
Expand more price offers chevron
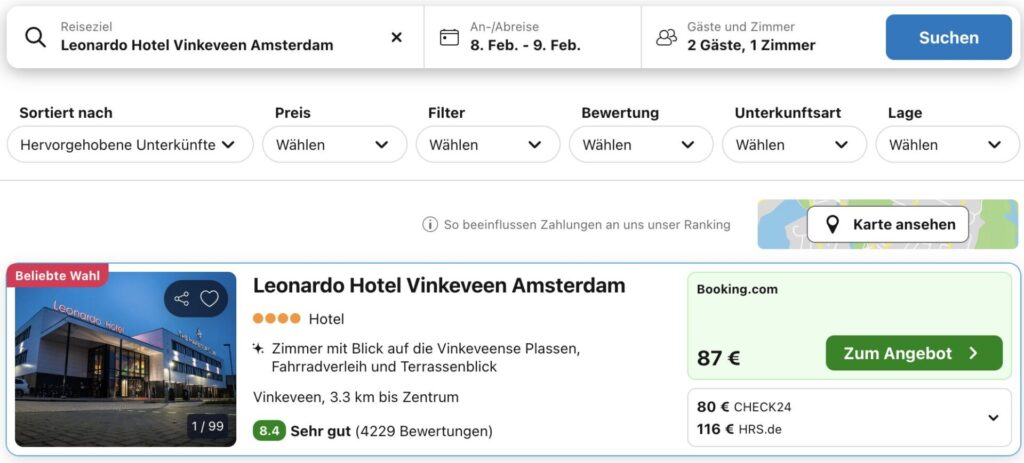click(993, 418)
